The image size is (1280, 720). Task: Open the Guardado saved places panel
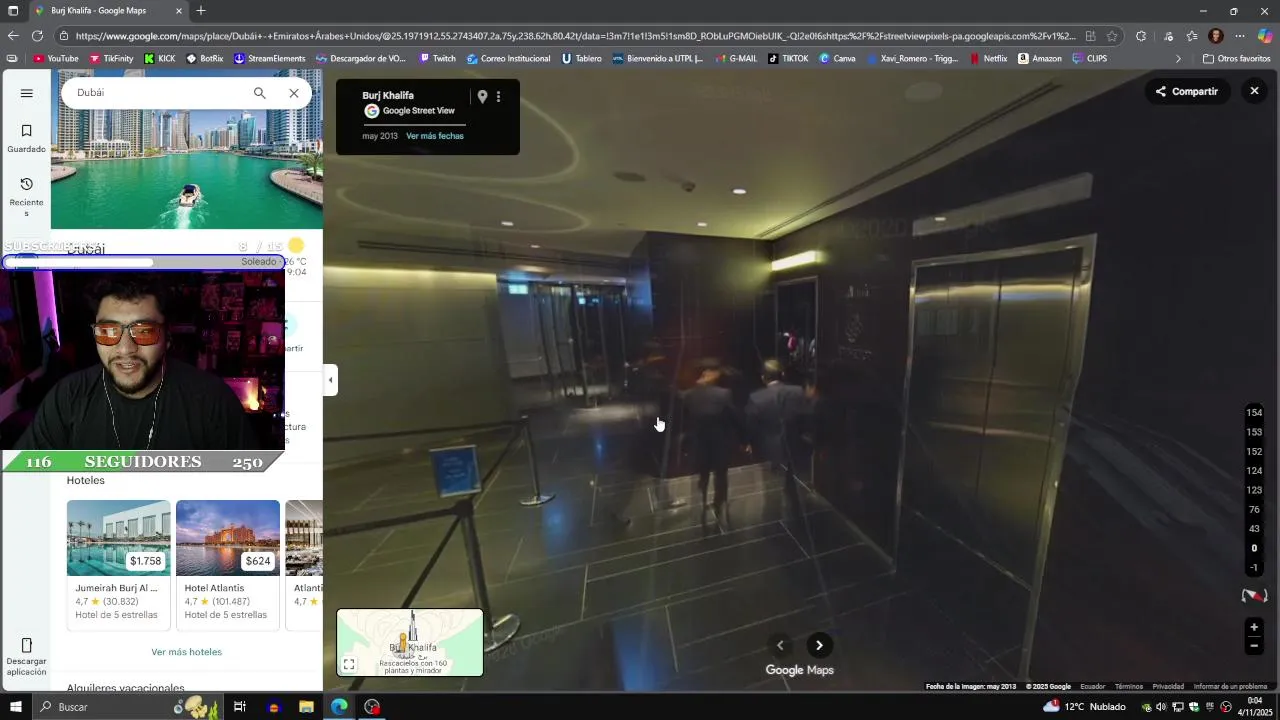27,138
